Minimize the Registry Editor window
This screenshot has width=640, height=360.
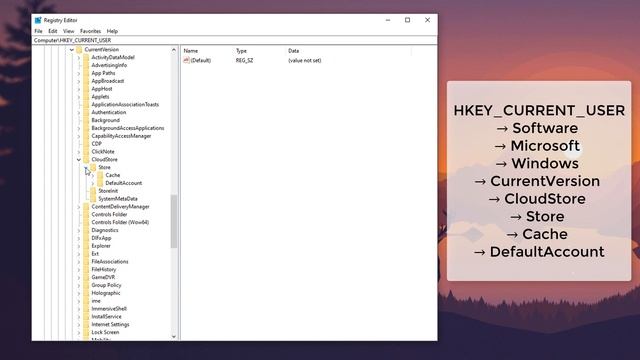coord(388,20)
